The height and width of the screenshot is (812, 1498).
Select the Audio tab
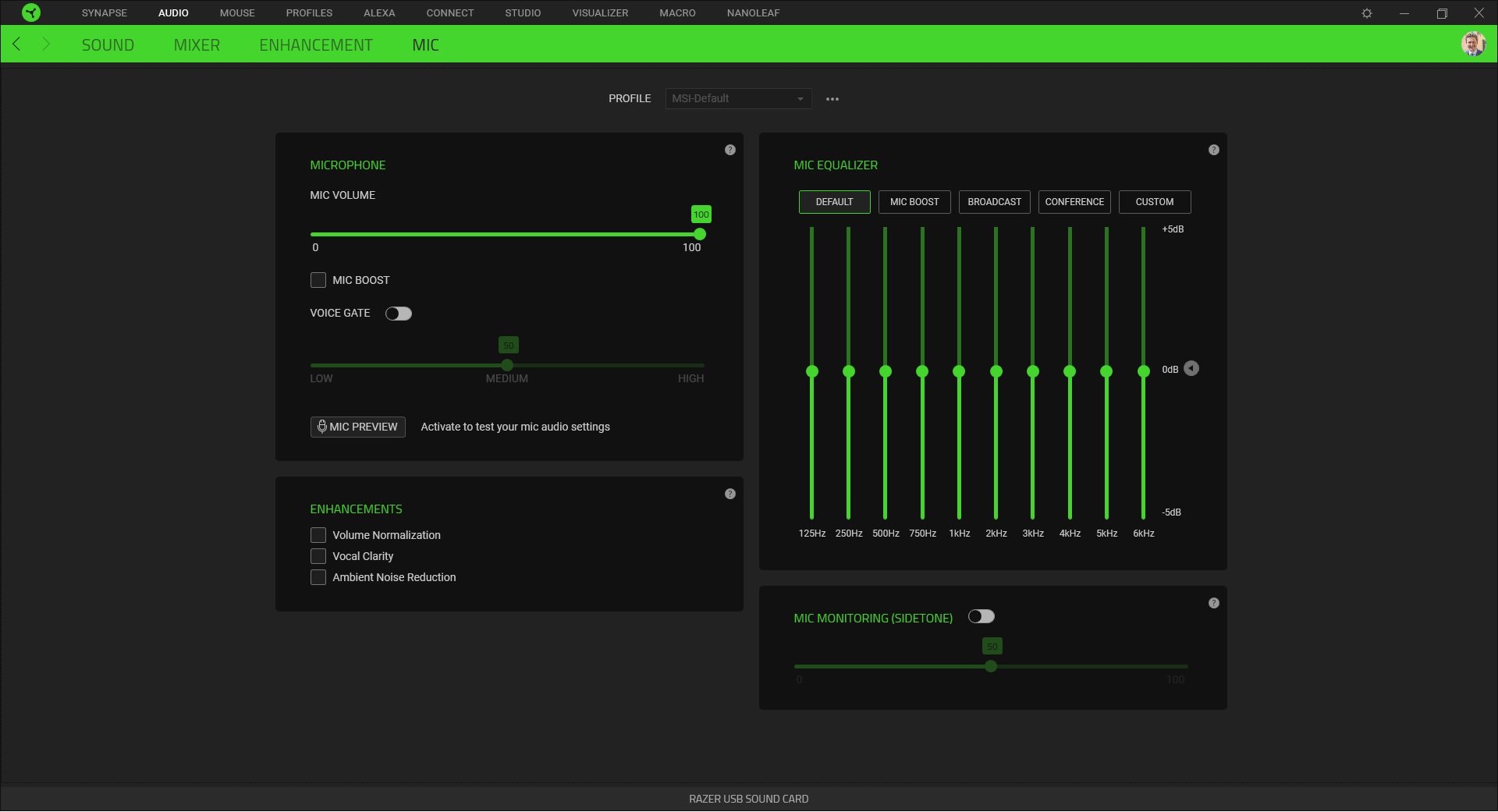pyautogui.click(x=173, y=13)
